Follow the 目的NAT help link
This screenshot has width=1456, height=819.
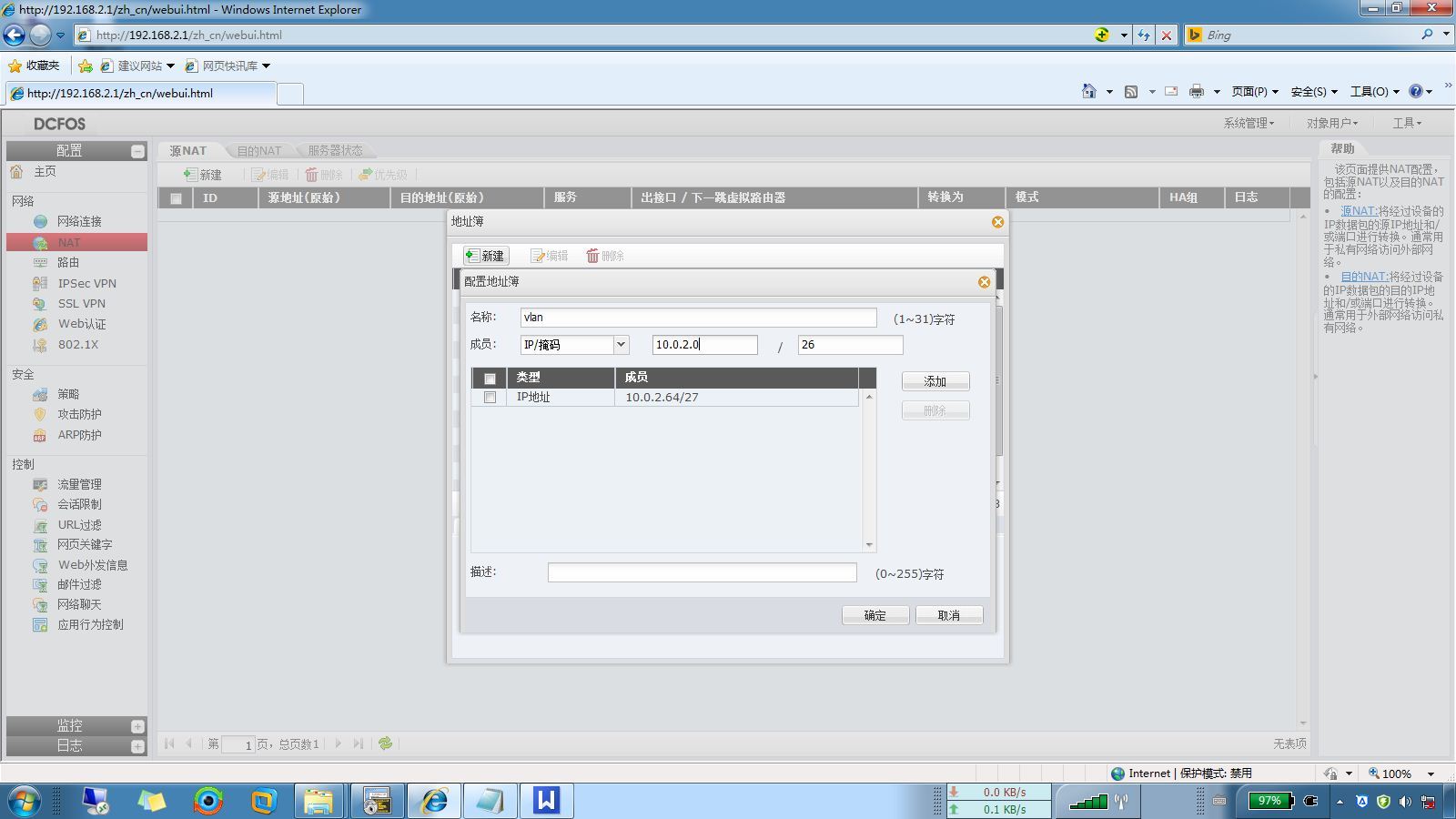click(1364, 277)
